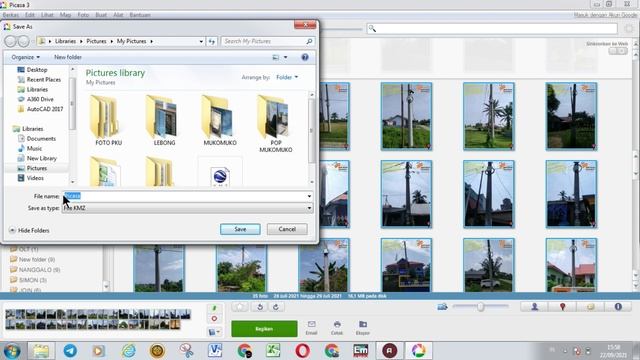Open the Save as type dropdown
The height and width of the screenshot is (360, 640).
click(309, 208)
